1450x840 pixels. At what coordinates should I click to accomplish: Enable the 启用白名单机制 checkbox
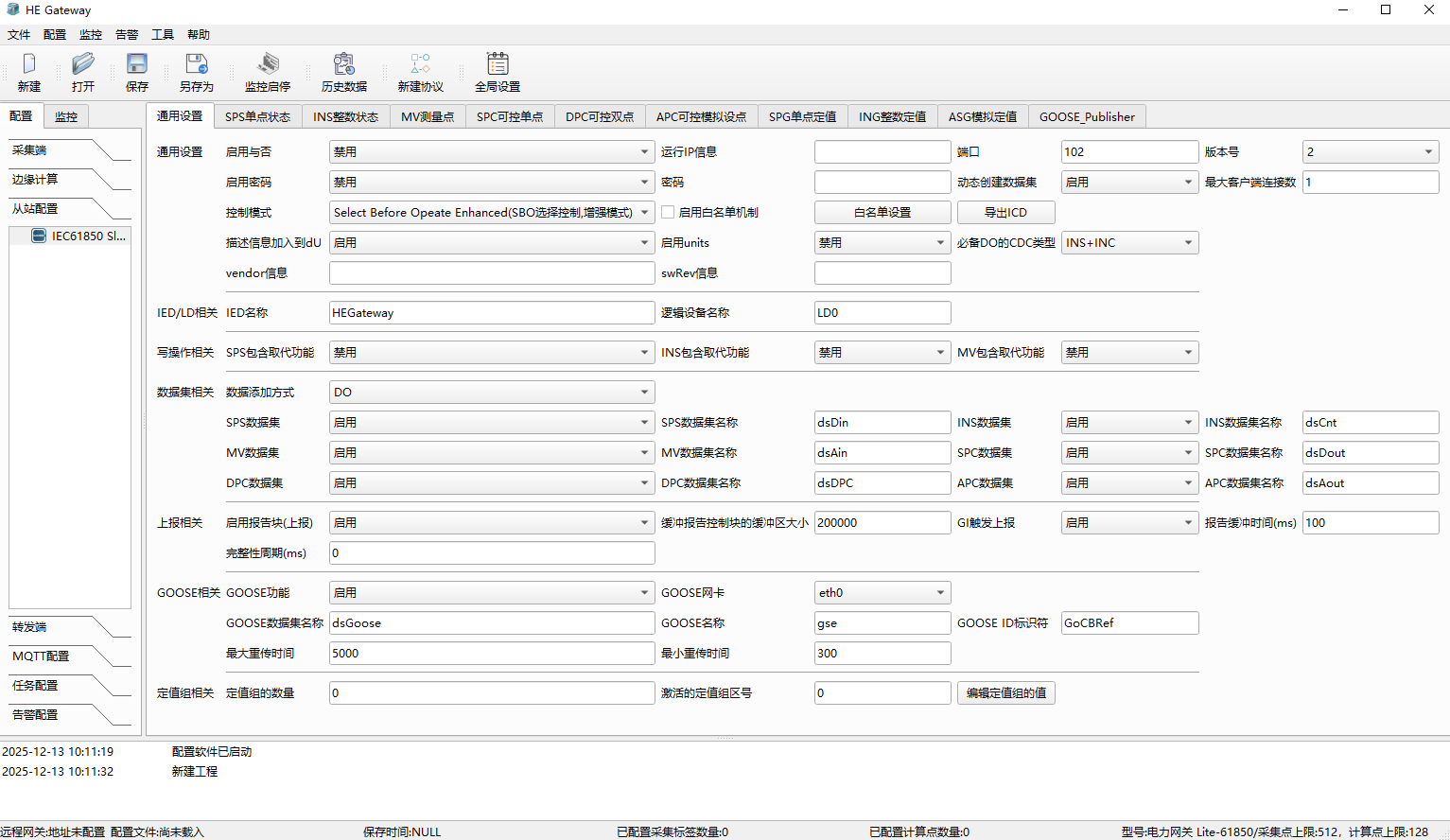click(668, 213)
